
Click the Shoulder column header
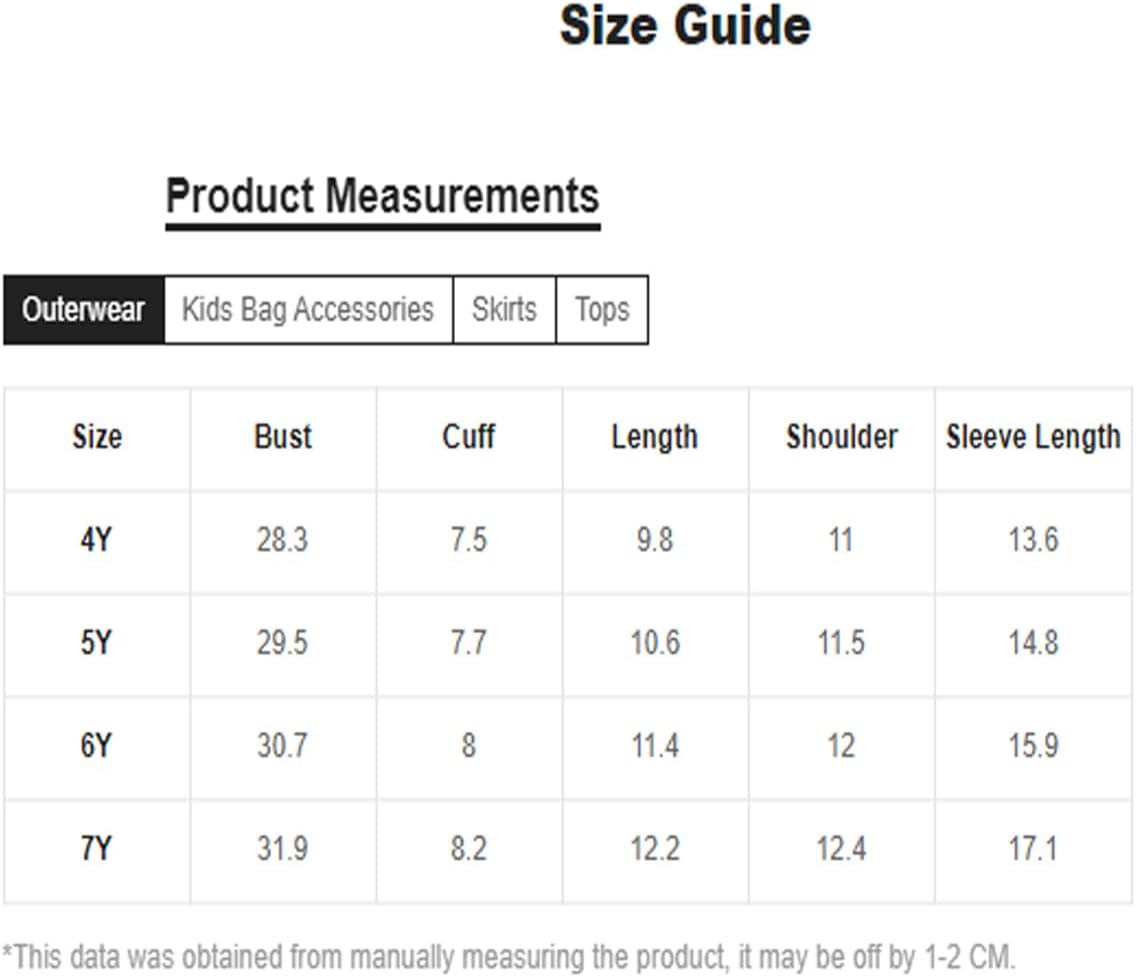pyautogui.click(x=842, y=437)
